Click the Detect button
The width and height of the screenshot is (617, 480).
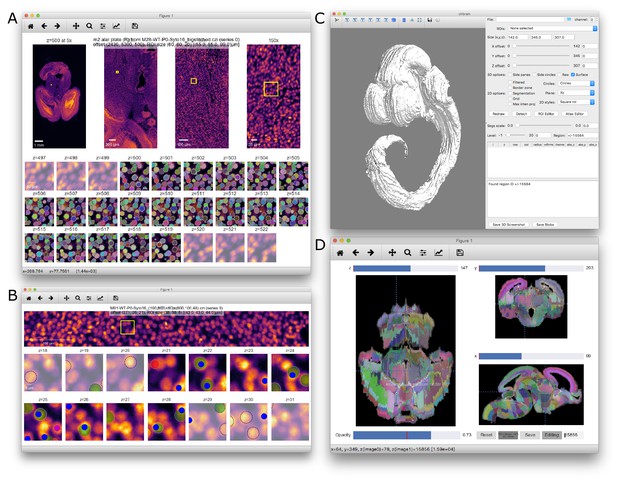(521, 114)
